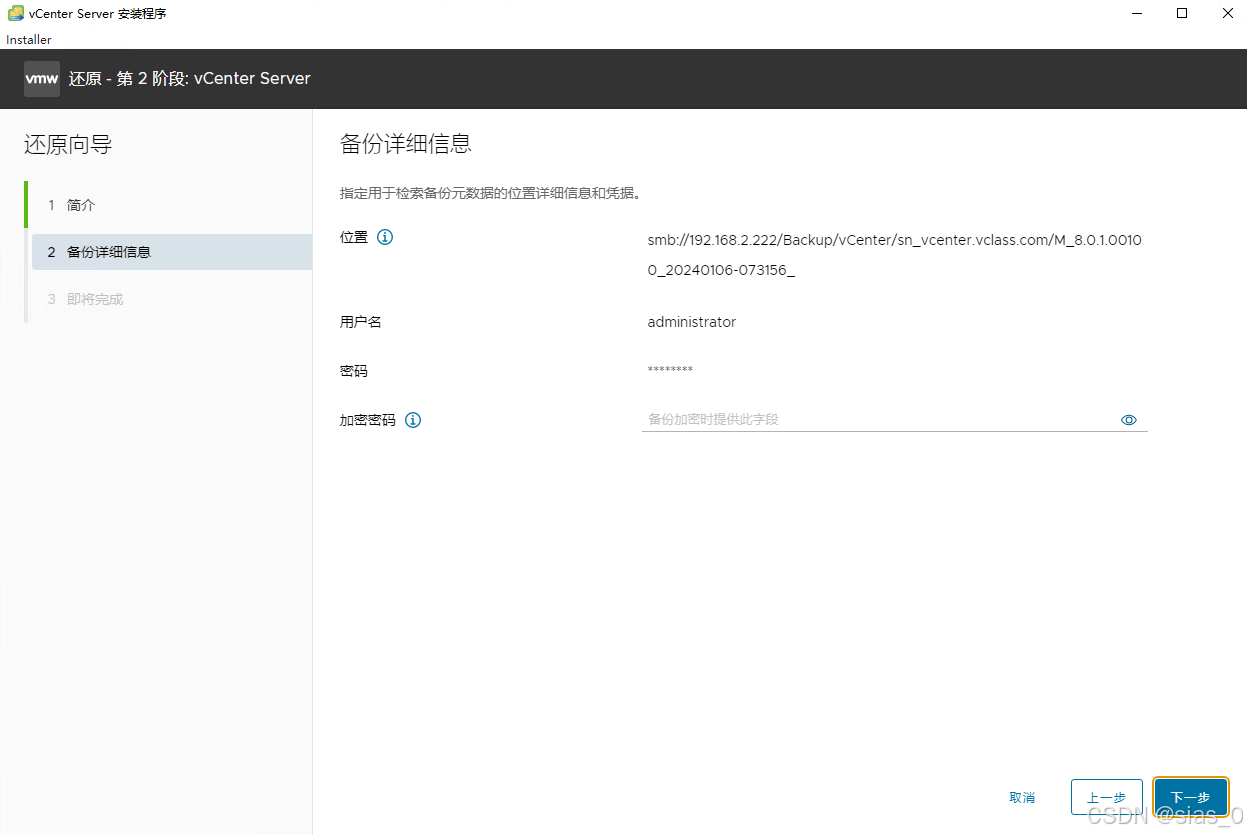Maximize the installer window
This screenshot has width=1247, height=835.
1182,14
